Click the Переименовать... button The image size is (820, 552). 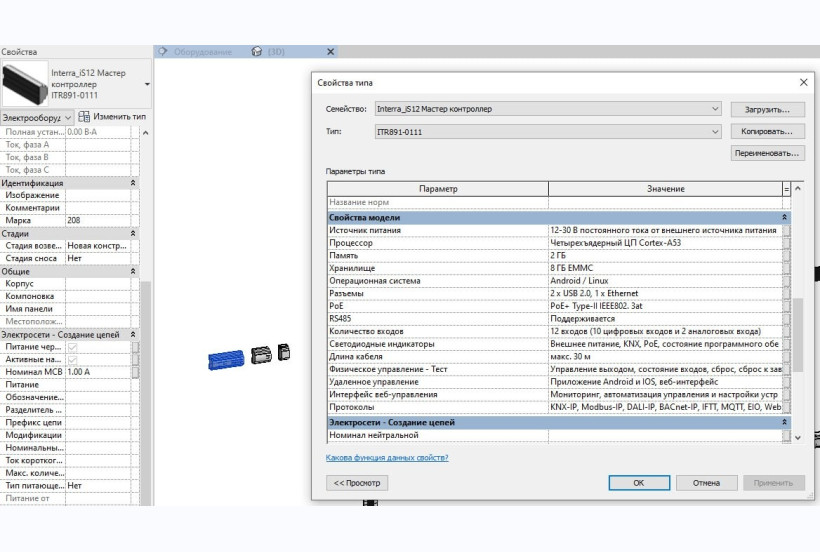click(767, 154)
